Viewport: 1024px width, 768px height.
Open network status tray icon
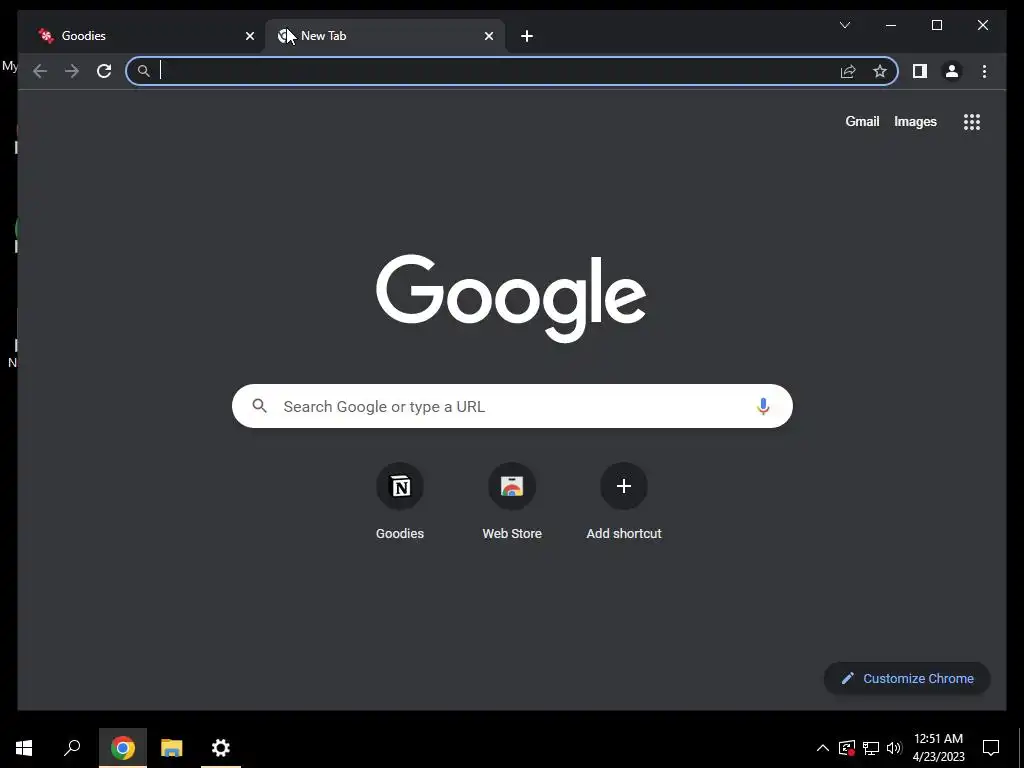(x=871, y=748)
